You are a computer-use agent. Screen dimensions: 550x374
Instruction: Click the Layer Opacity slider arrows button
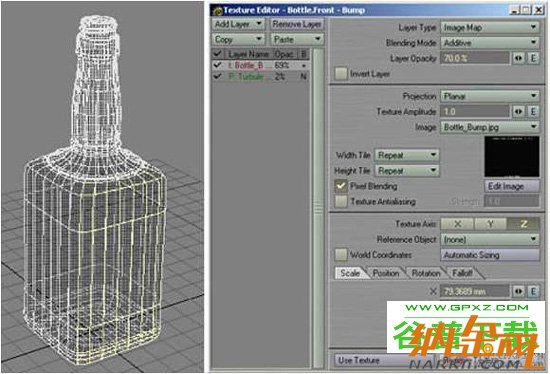pyautogui.click(x=518, y=58)
